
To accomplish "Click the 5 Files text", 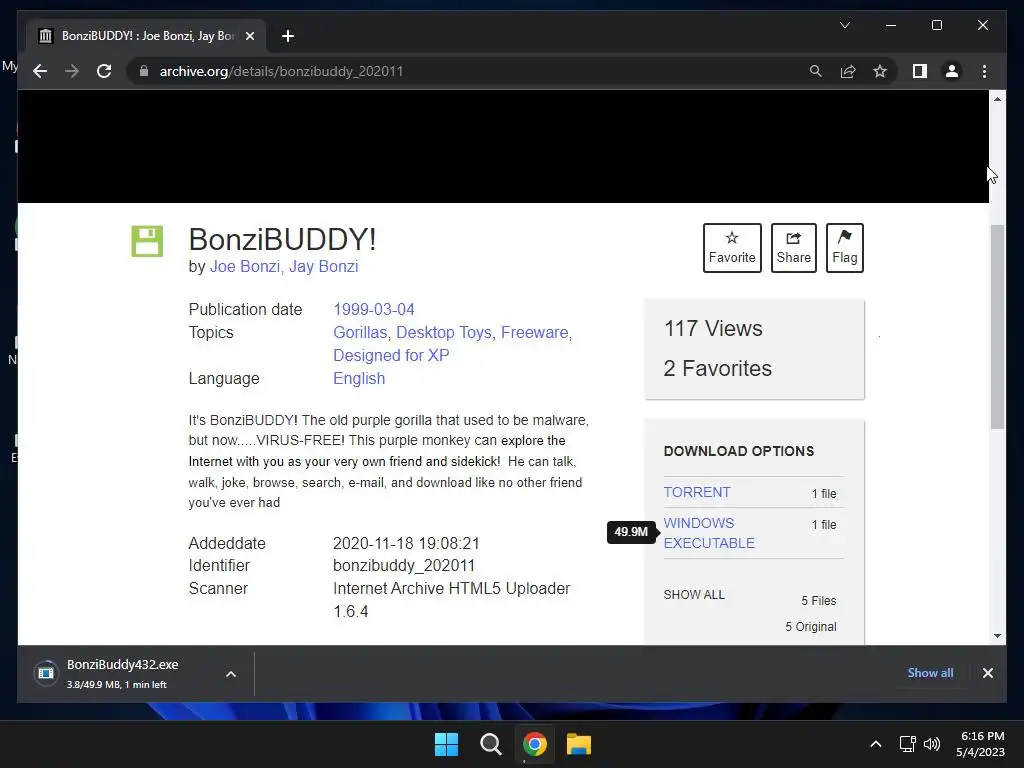I will [819, 601].
